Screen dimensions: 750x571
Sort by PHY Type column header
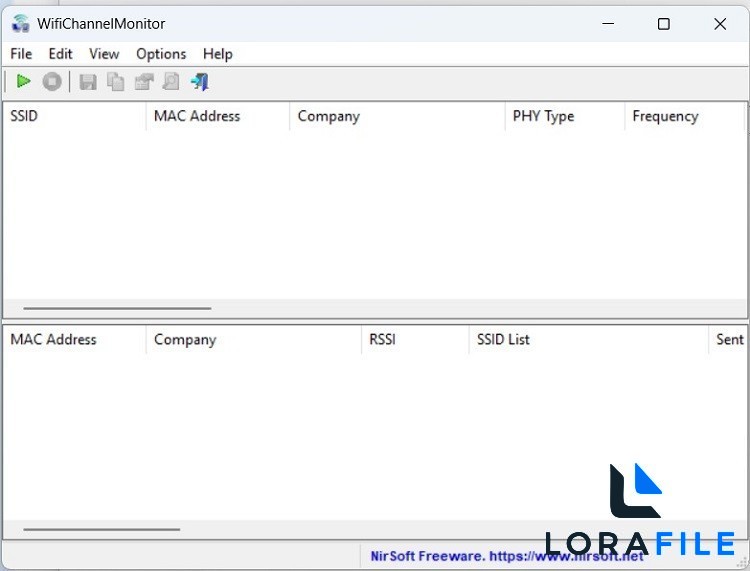(x=564, y=116)
